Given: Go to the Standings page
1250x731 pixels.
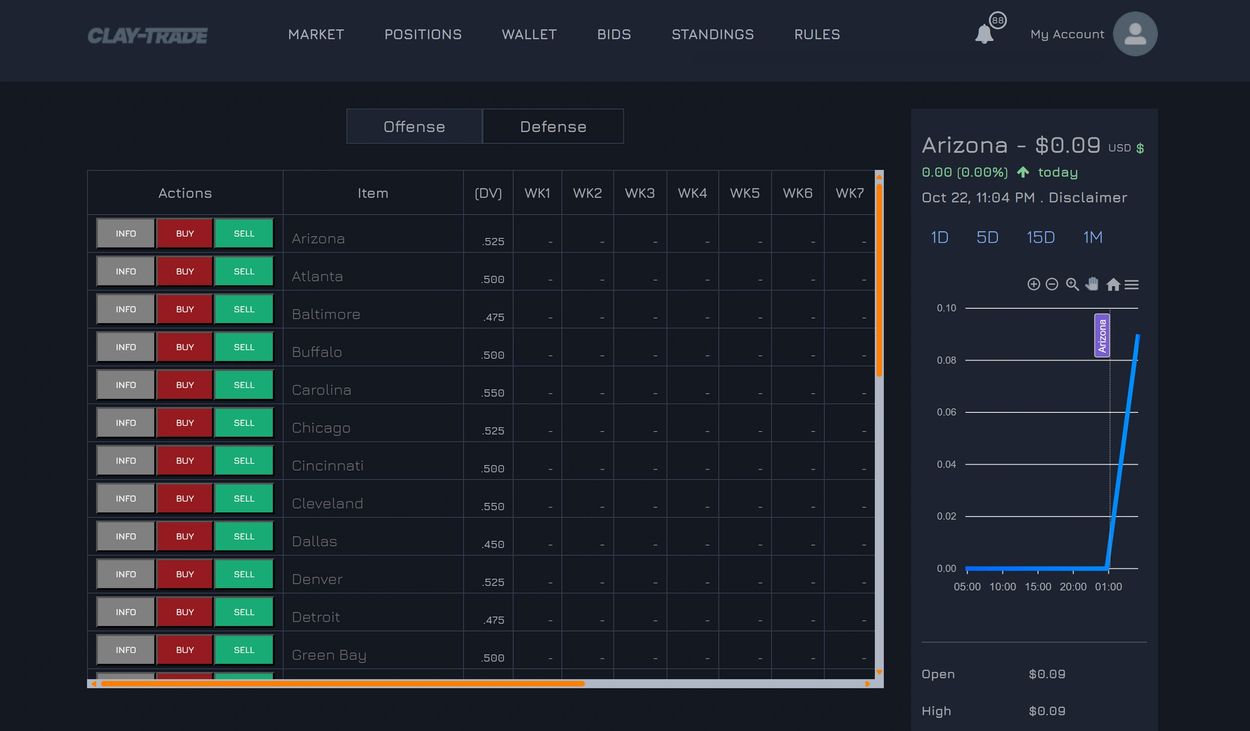Looking at the screenshot, I should point(713,34).
